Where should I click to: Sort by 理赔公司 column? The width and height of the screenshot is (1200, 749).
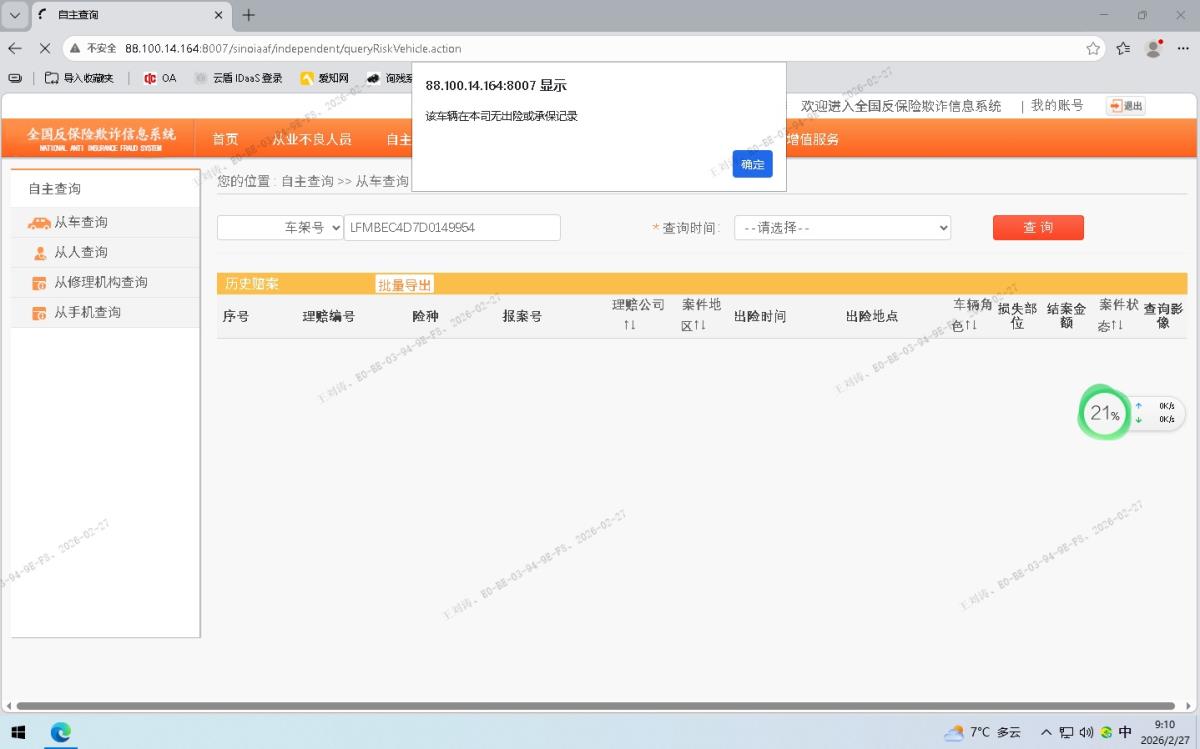point(638,315)
